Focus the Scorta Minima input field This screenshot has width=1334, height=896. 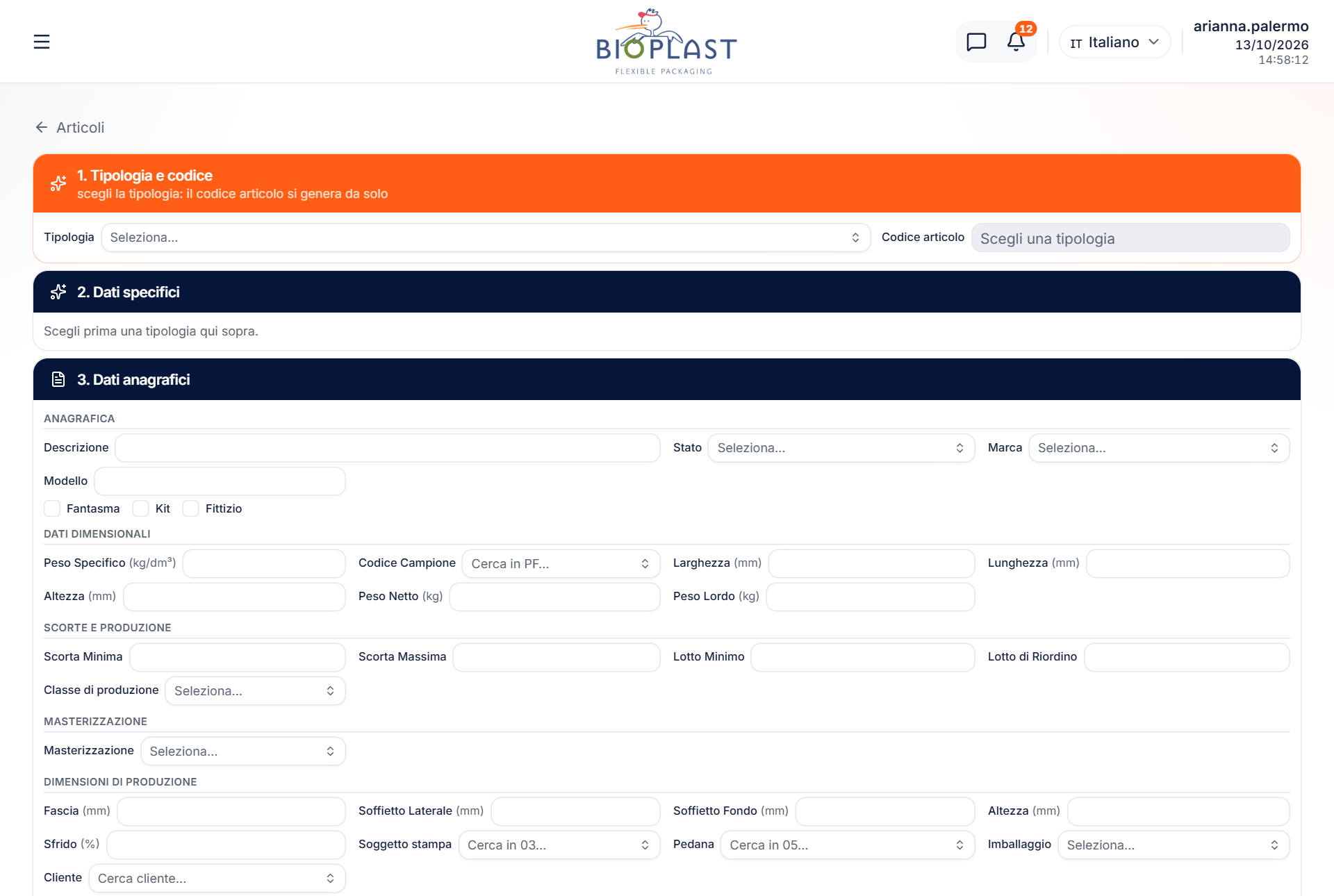[238, 658]
